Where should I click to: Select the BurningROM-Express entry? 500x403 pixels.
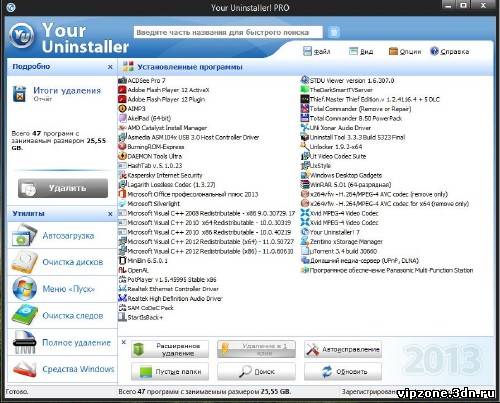(151, 147)
